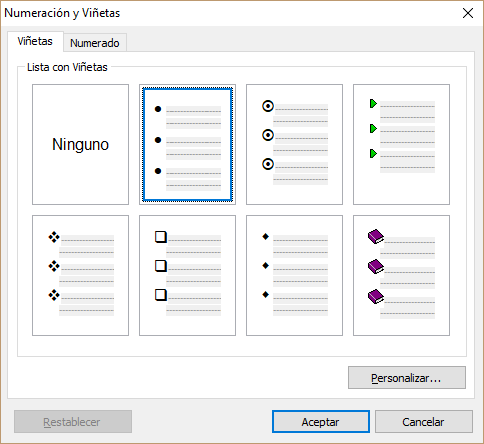Choose the solid round bullet list style
The width and height of the screenshot is (484, 444).
pyautogui.click(x=187, y=144)
